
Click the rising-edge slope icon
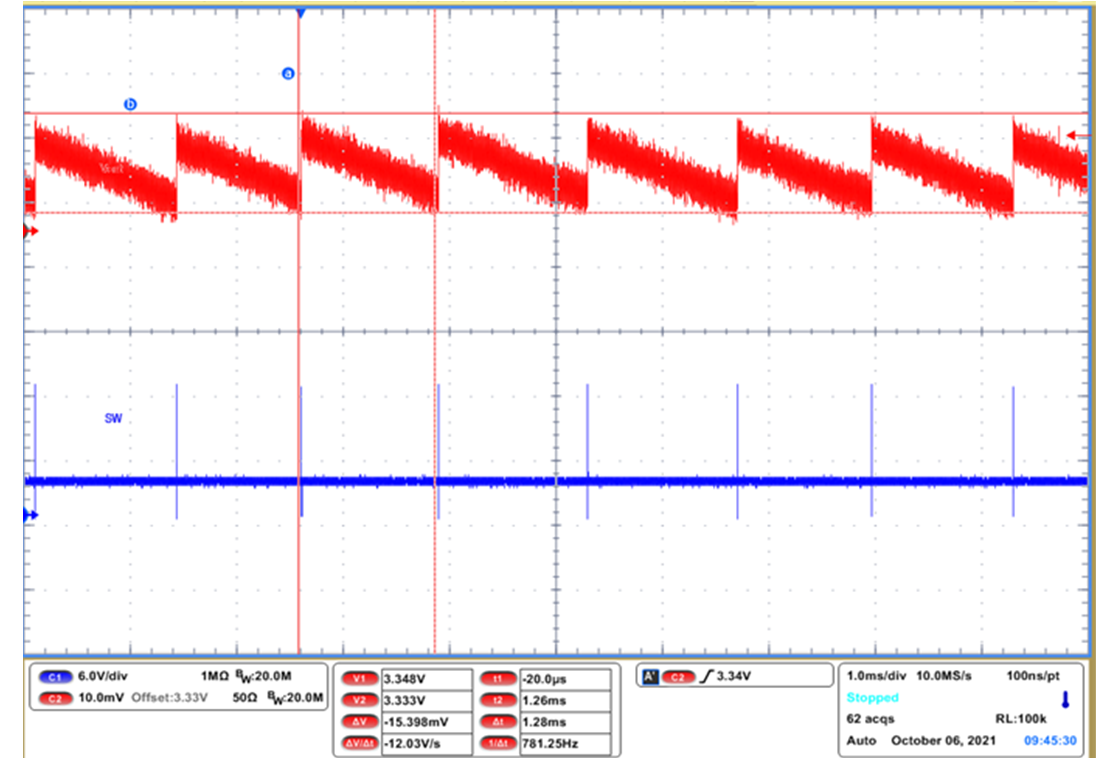[708, 674]
